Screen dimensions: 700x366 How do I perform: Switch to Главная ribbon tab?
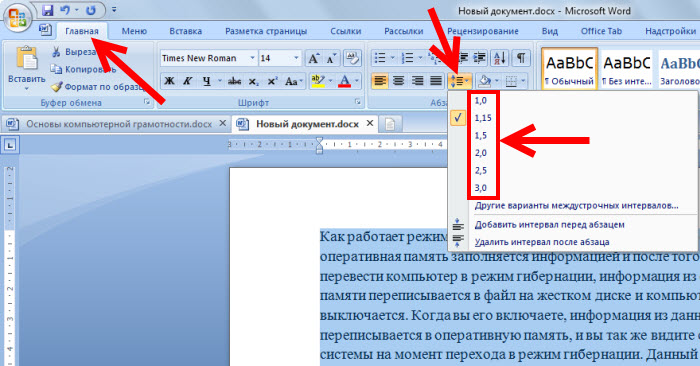[82, 31]
